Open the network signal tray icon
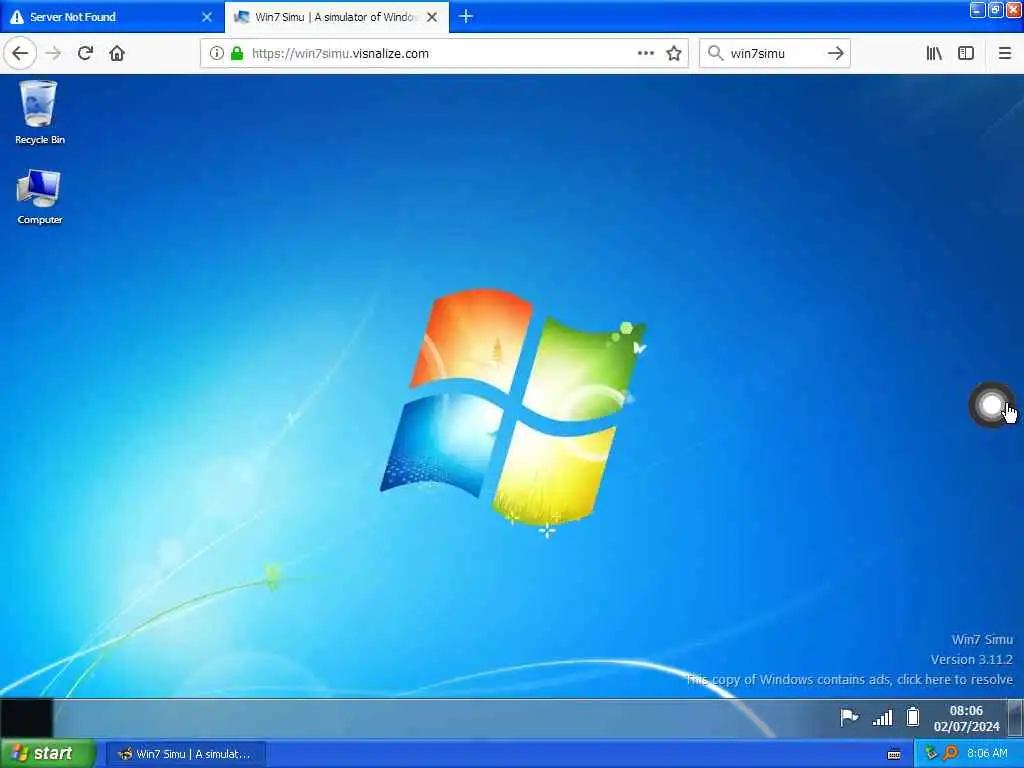1024x768 pixels. pos(882,718)
